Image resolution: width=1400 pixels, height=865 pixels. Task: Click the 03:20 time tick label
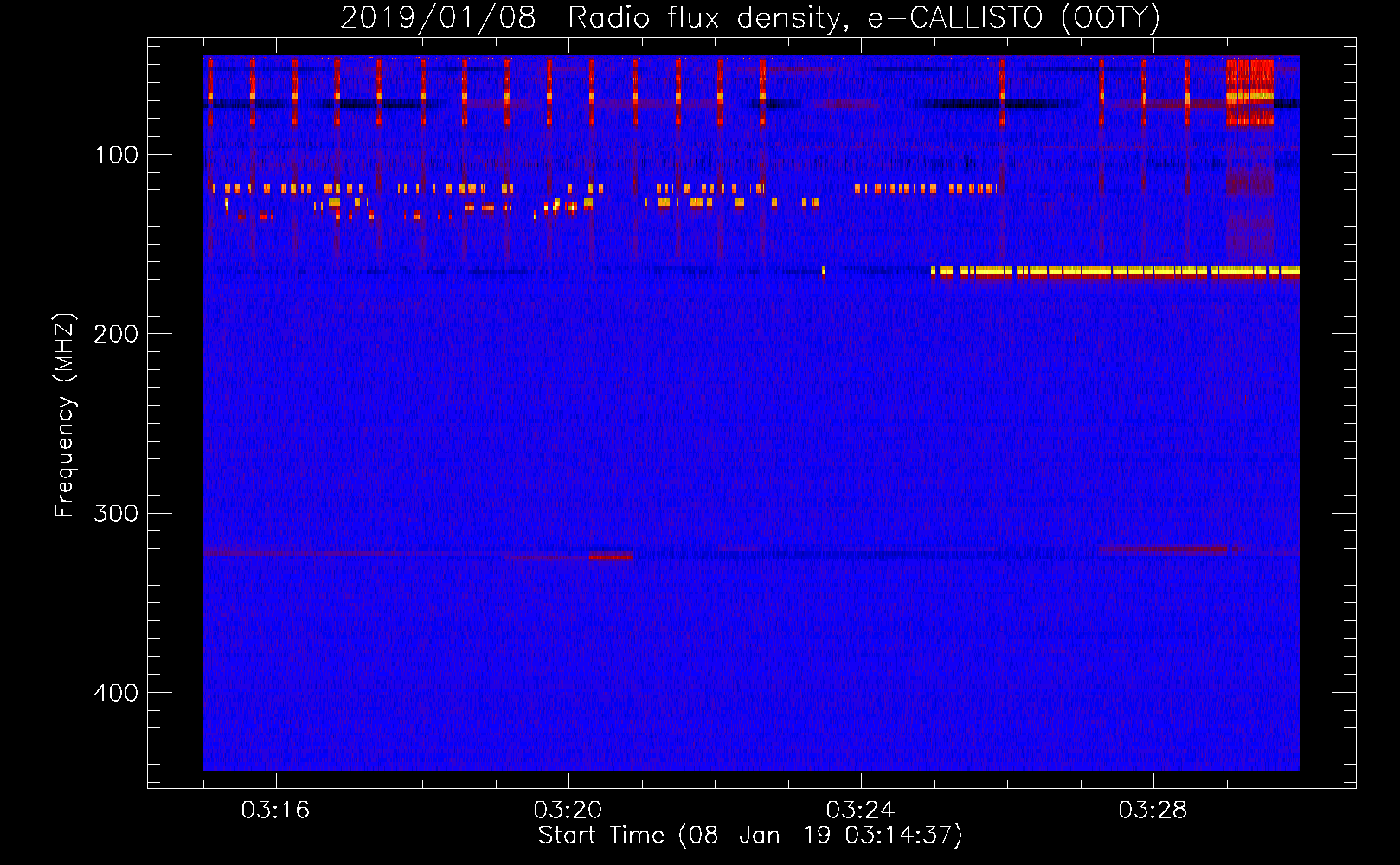point(568,811)
